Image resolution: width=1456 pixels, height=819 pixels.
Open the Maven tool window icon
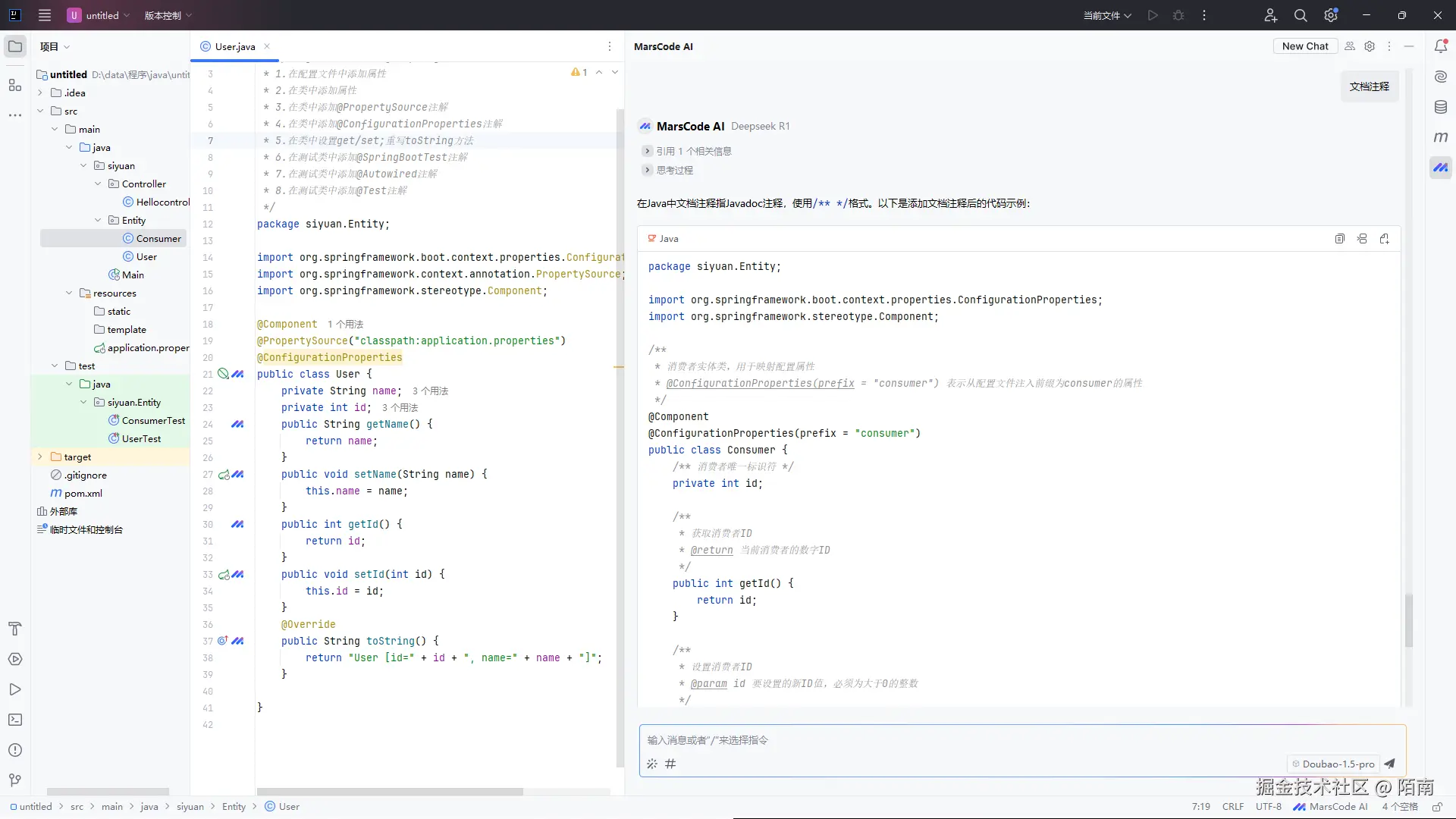click(1441, 137)
